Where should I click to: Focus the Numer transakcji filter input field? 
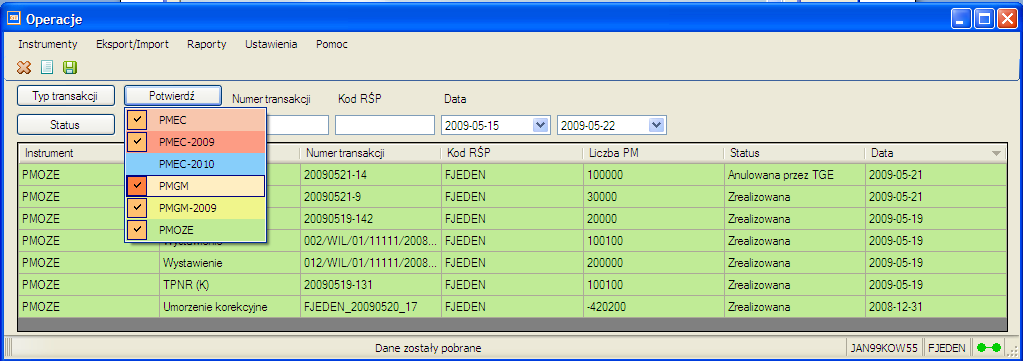(297, 125)
